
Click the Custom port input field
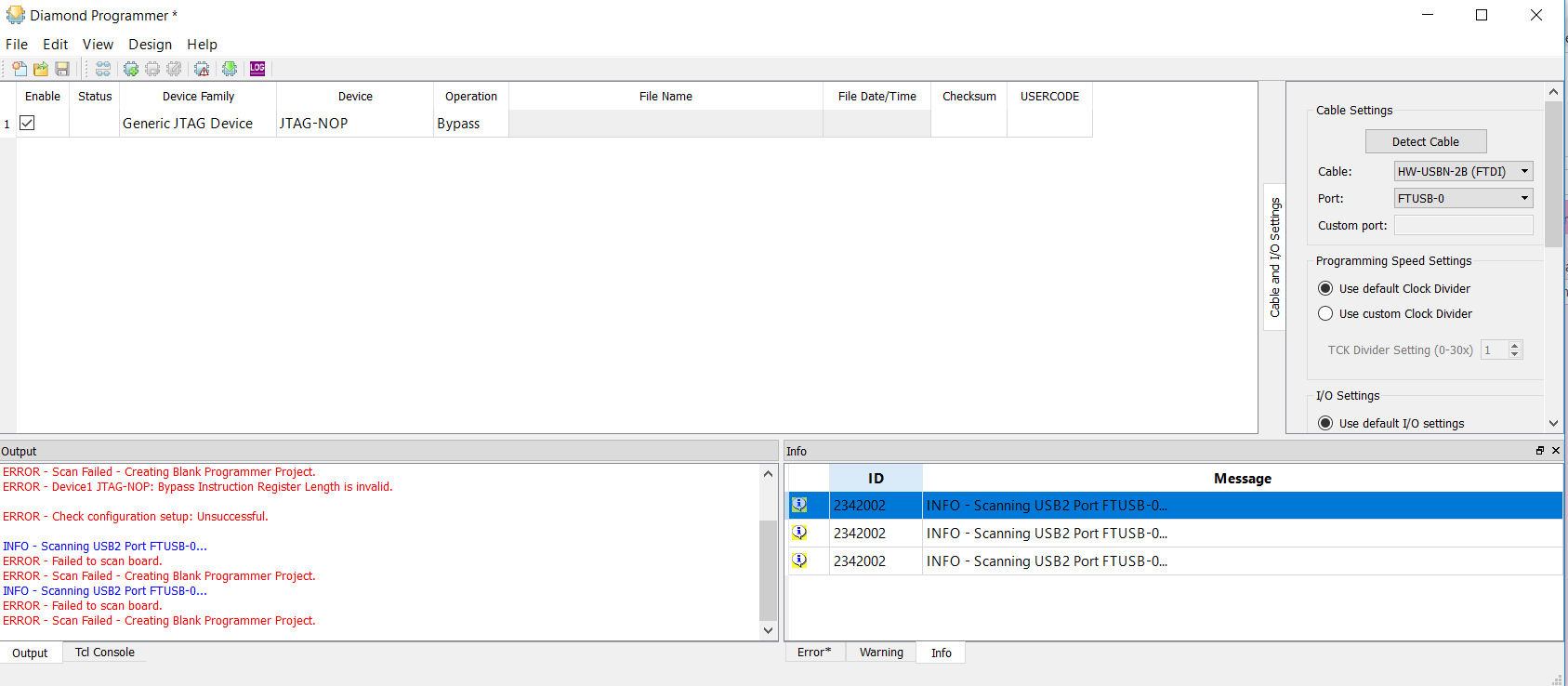coord(1463,225)
